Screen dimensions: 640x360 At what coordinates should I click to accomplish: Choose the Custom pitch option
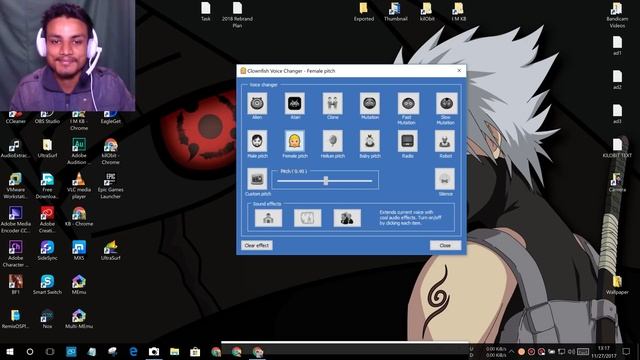257,179
